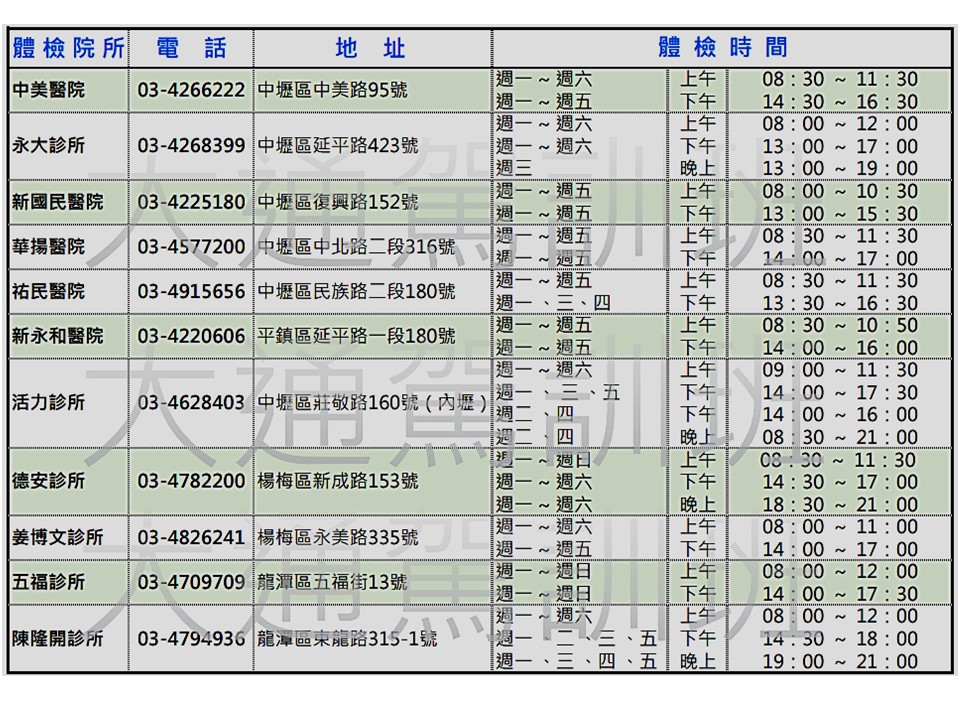The width and height of the screenshot is (960, 720).
Task: Click the 19:00 ~ 21:00 evening time
Action: [839, 661]
